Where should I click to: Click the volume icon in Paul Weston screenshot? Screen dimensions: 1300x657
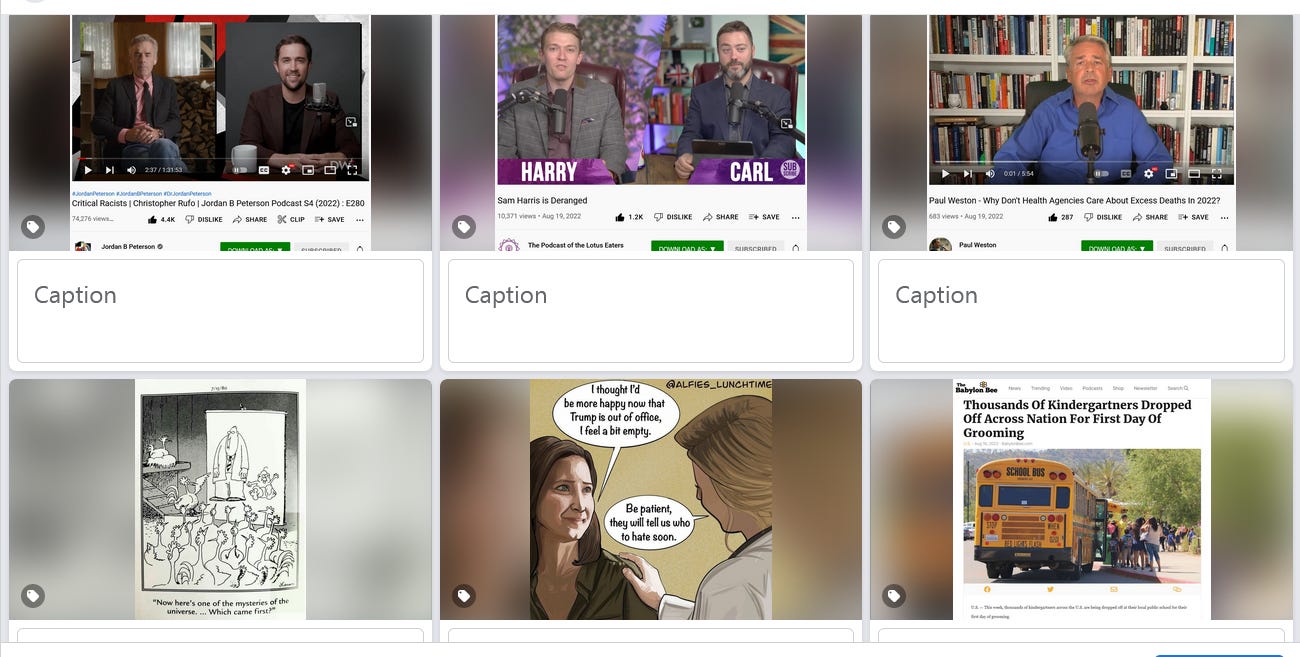(990, 174)
